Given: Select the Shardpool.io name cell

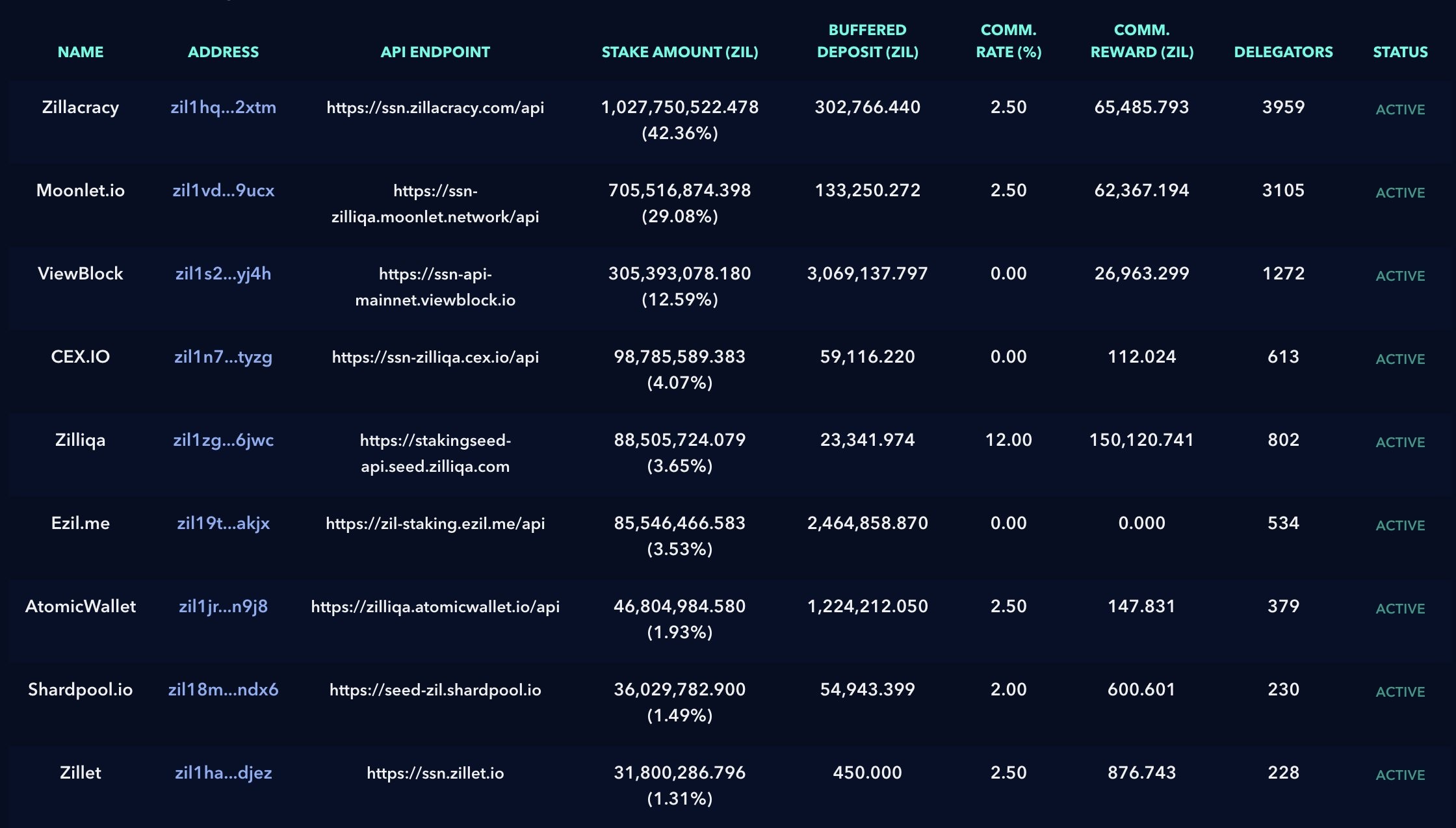Looking at the screenshot, I should [81, 690].
